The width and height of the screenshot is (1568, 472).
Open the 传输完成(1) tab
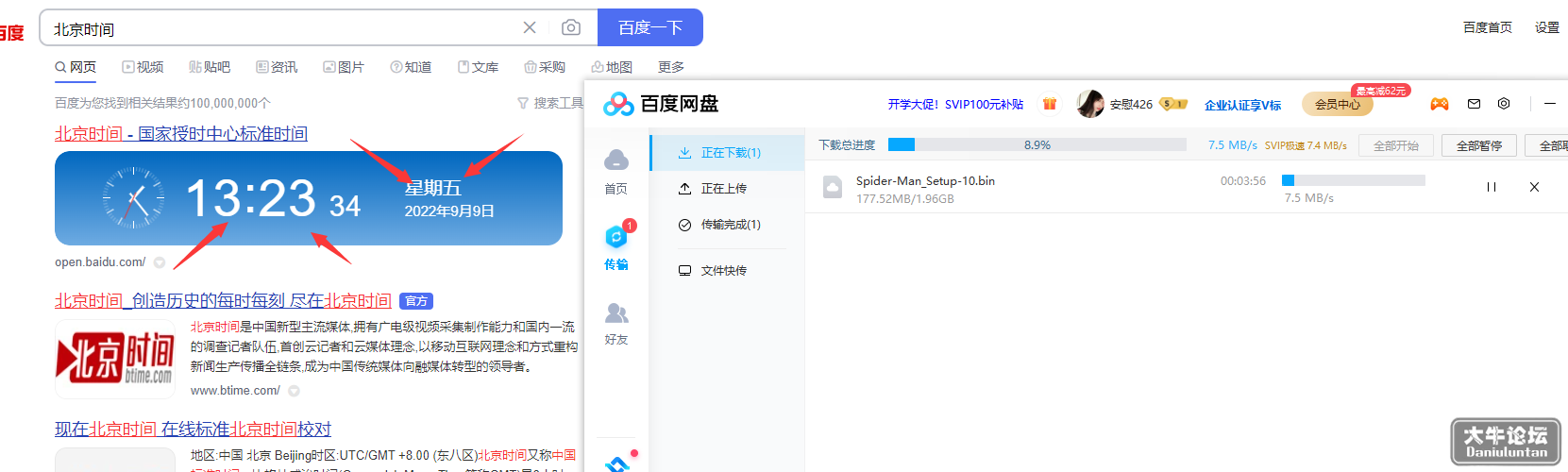pos(727,225)
